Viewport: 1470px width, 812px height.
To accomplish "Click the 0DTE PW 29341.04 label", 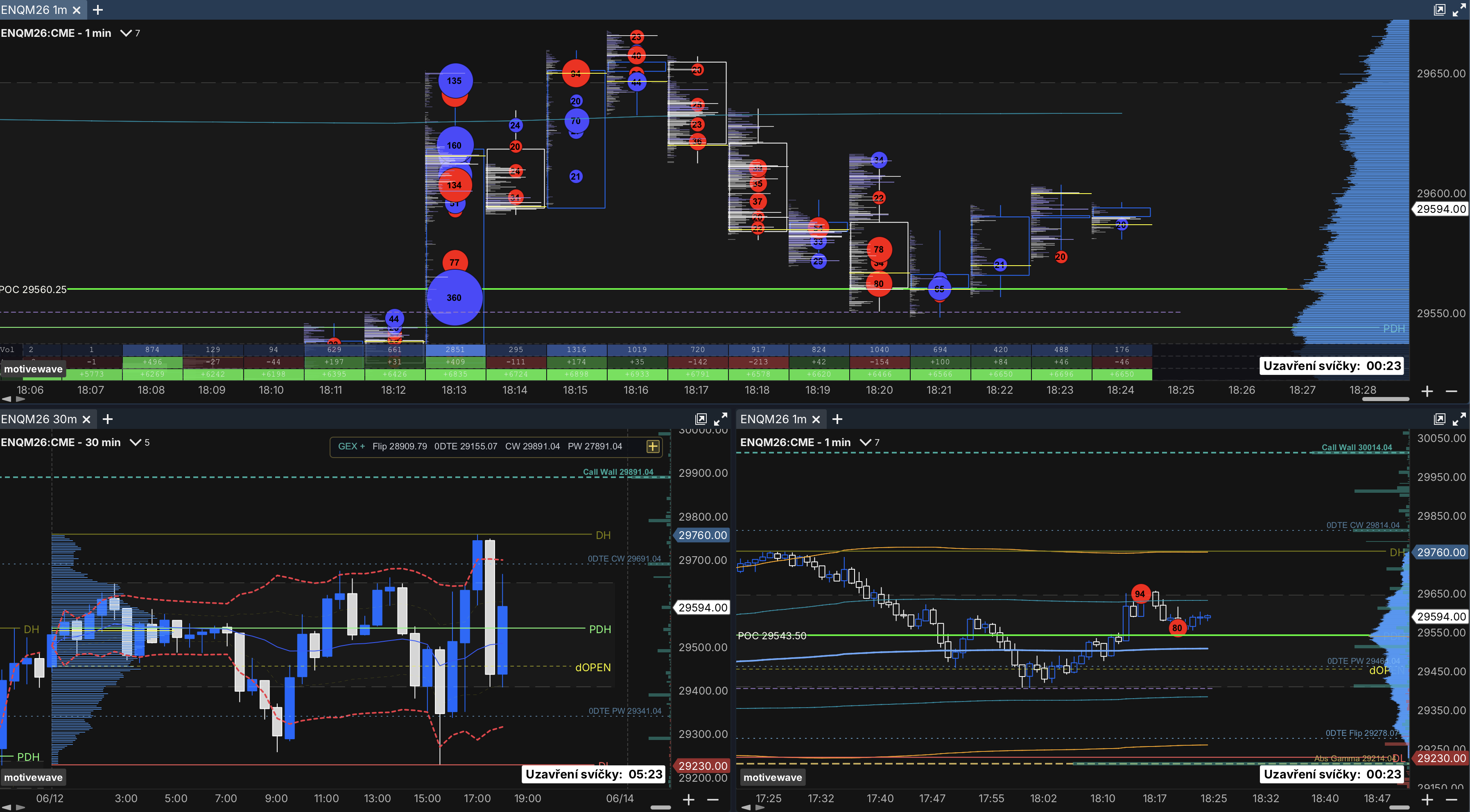I will click(x=625, y=711).
